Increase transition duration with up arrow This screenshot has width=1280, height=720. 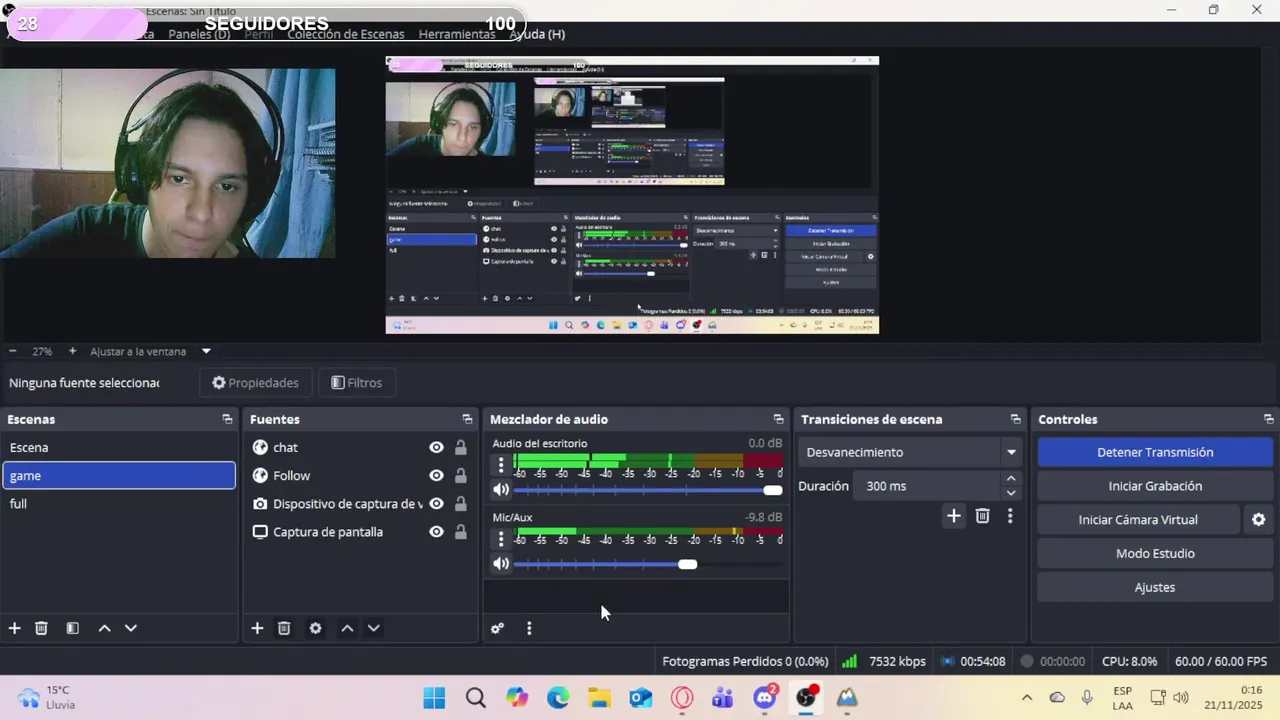pos(1011,479)
